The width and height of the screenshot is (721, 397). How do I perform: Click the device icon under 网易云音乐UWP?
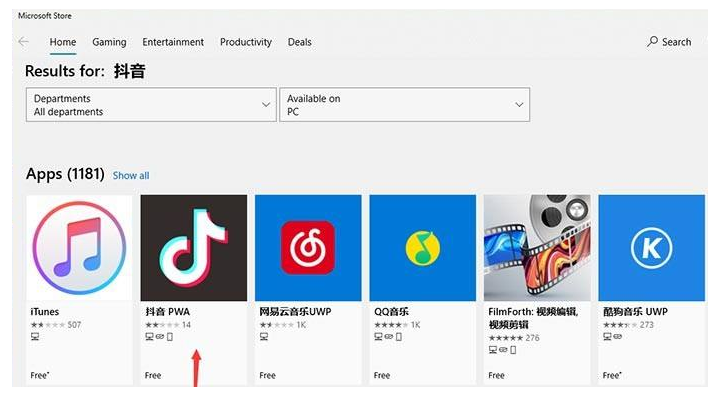[264, 337]
